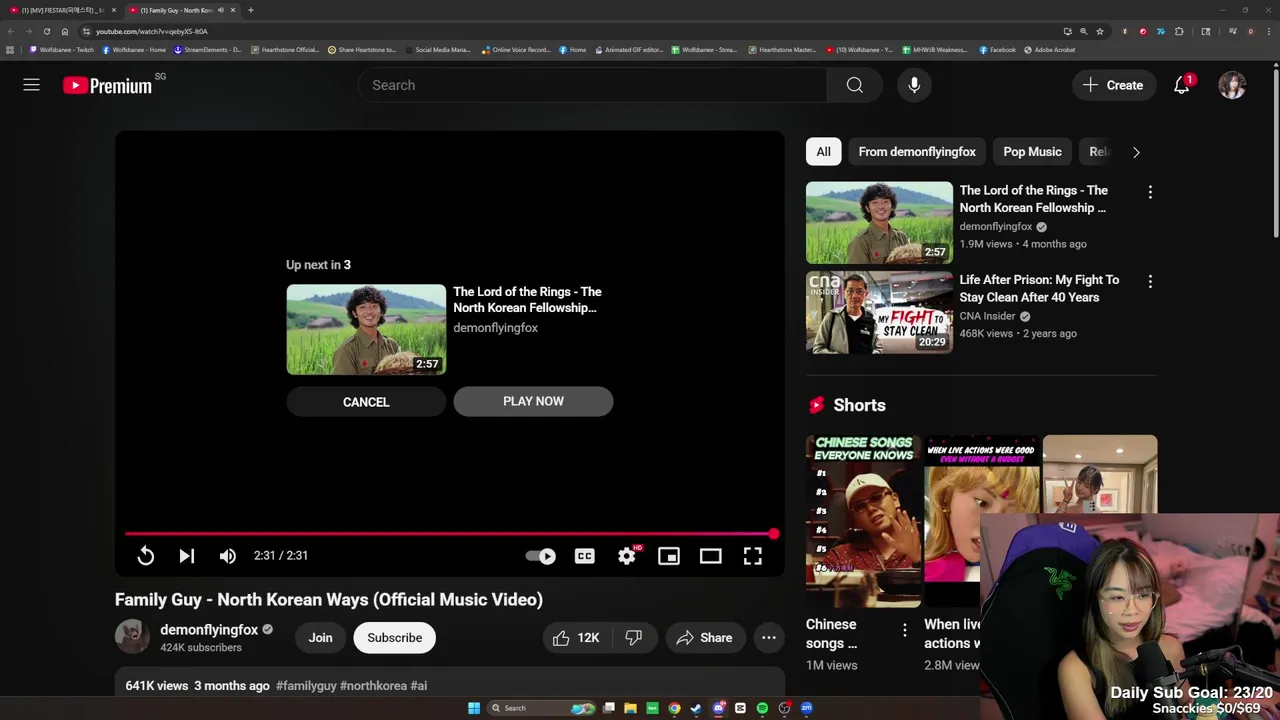The image size is (1280, 720).
Task: Switch to theater mode
Action: click(x=711, y=556)
